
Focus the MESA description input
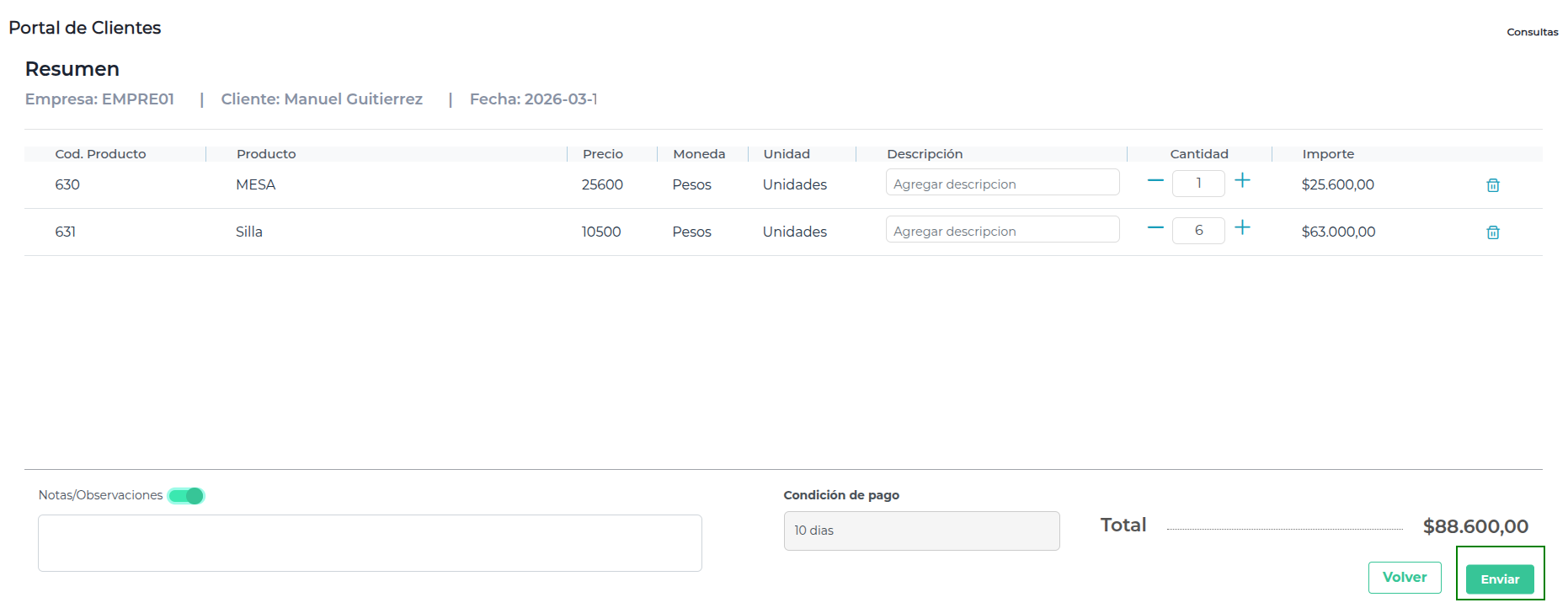click(x=1002, y=184)
